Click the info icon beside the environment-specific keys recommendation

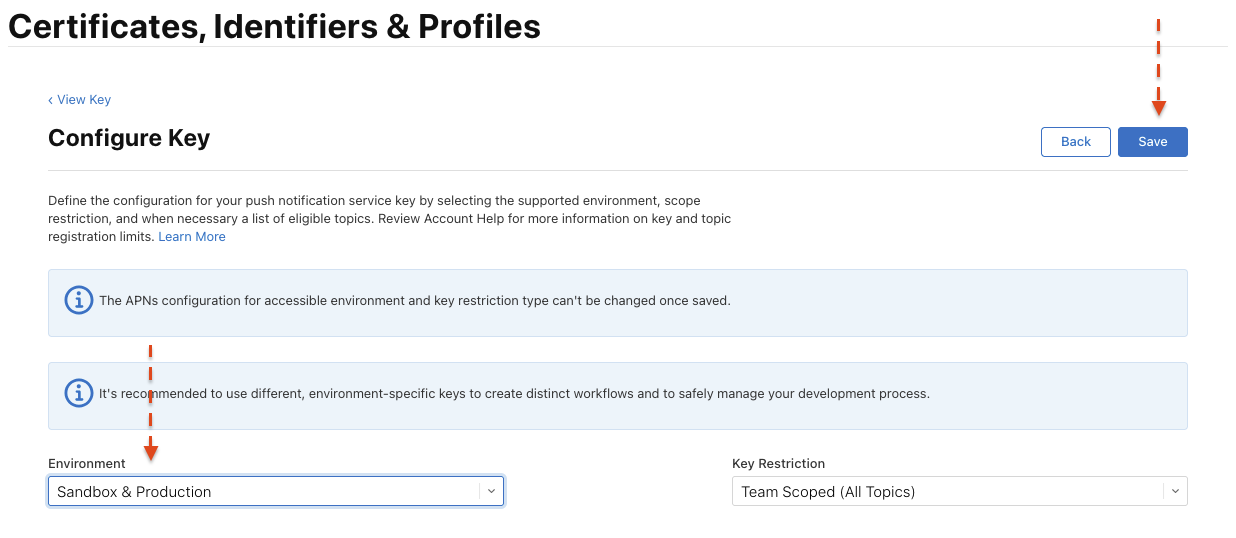79,393
